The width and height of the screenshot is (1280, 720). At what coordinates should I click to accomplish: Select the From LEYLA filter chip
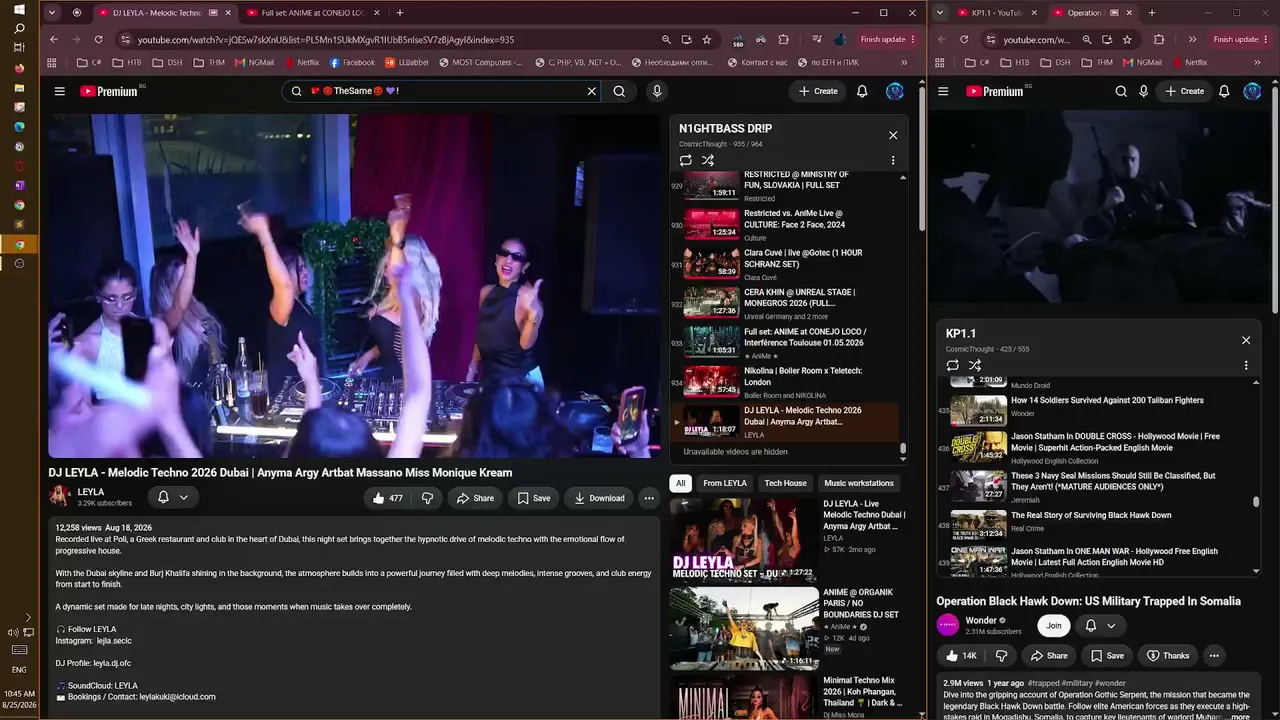(x=725, y=483)
